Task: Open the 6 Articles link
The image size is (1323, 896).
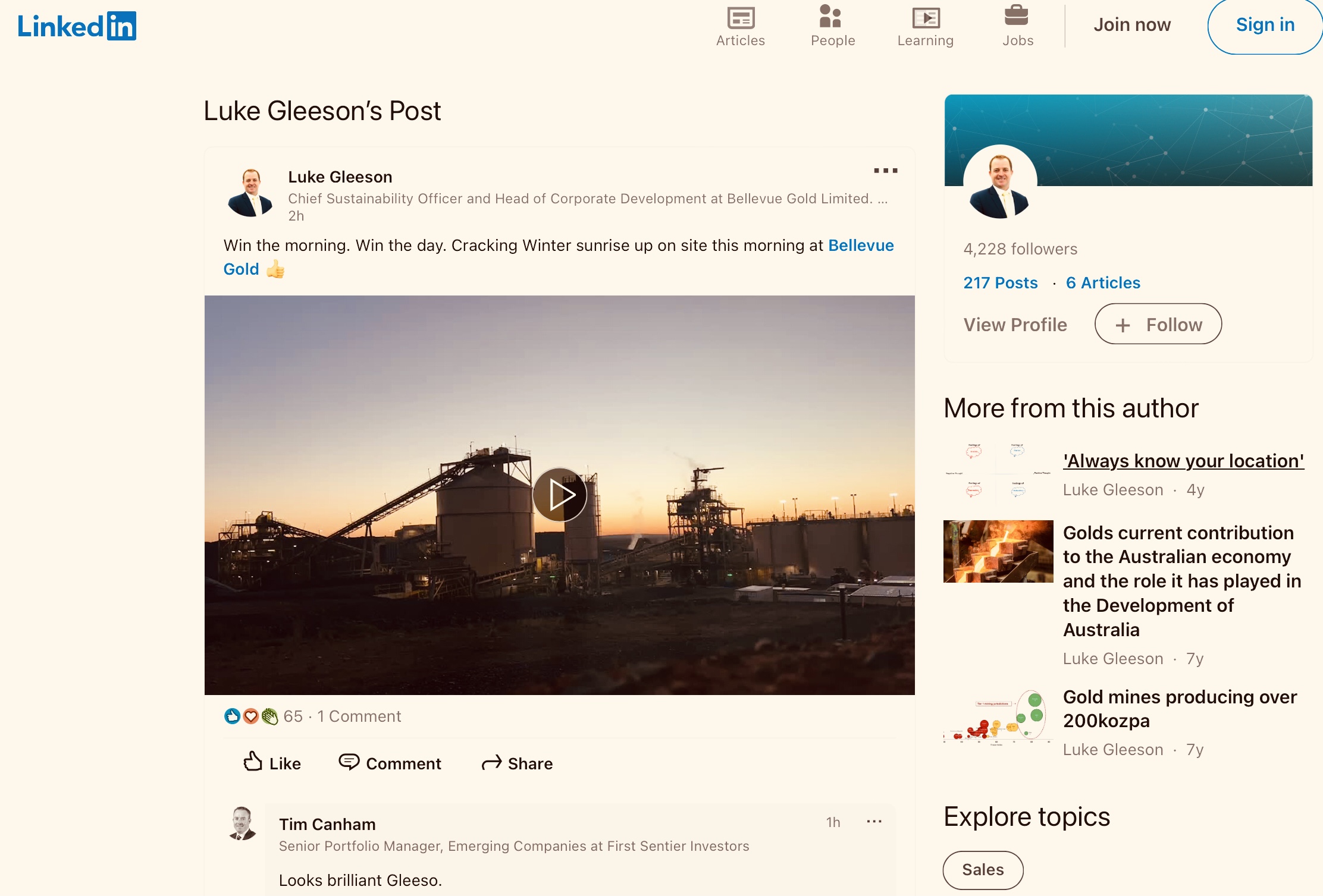Action: 1103,283
